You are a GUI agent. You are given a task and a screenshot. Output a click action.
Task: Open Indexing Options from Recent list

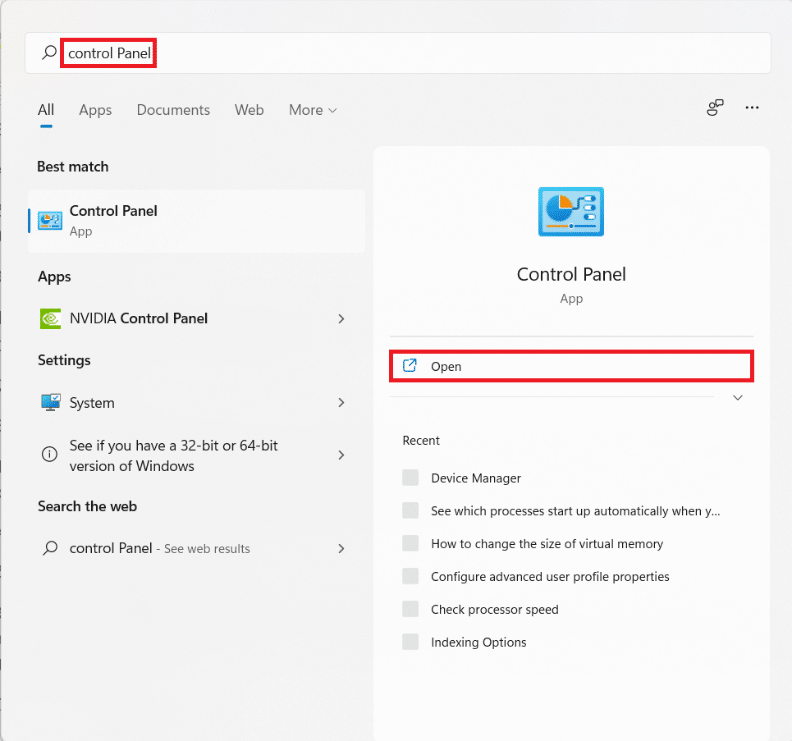[478, 642]
